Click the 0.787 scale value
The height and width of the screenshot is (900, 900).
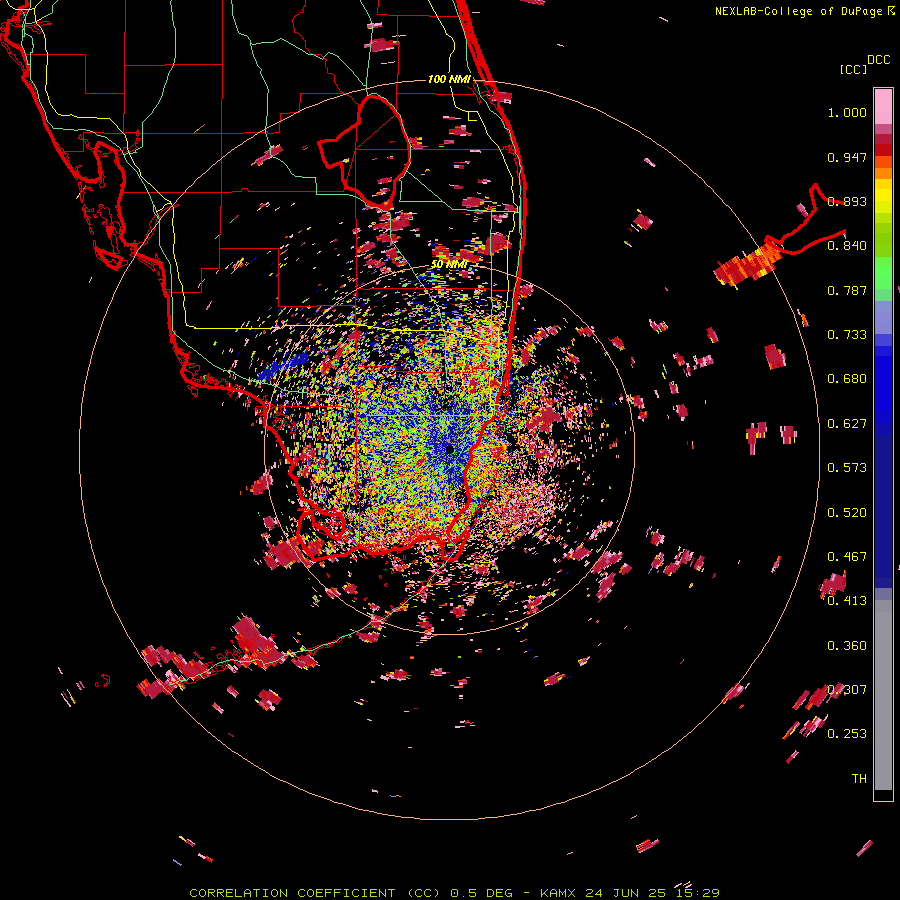click(847, 290)
